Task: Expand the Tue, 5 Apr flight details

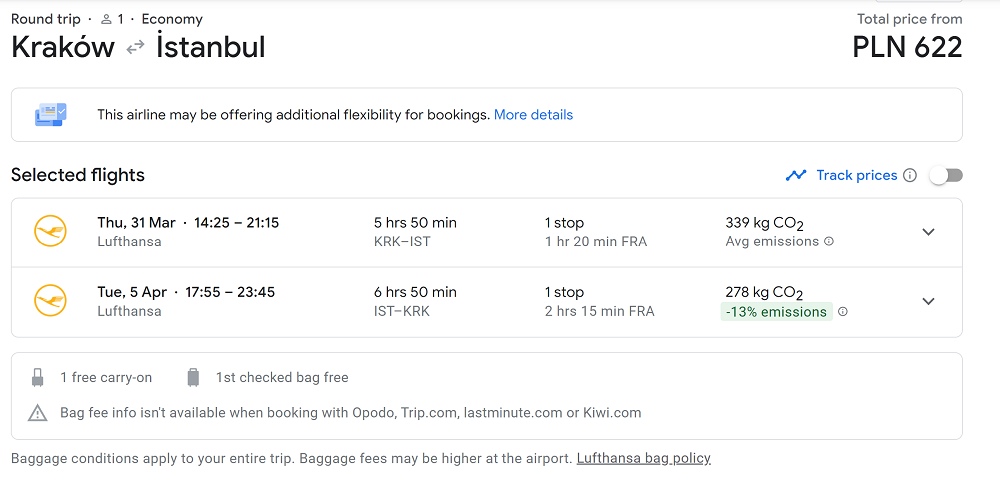Action: 929,301
